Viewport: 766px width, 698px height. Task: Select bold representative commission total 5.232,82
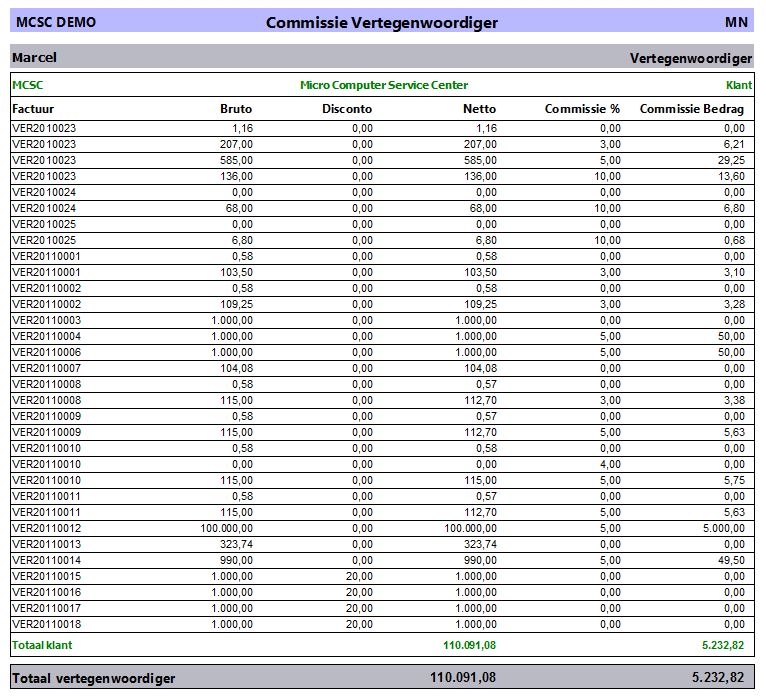[718, 677]
